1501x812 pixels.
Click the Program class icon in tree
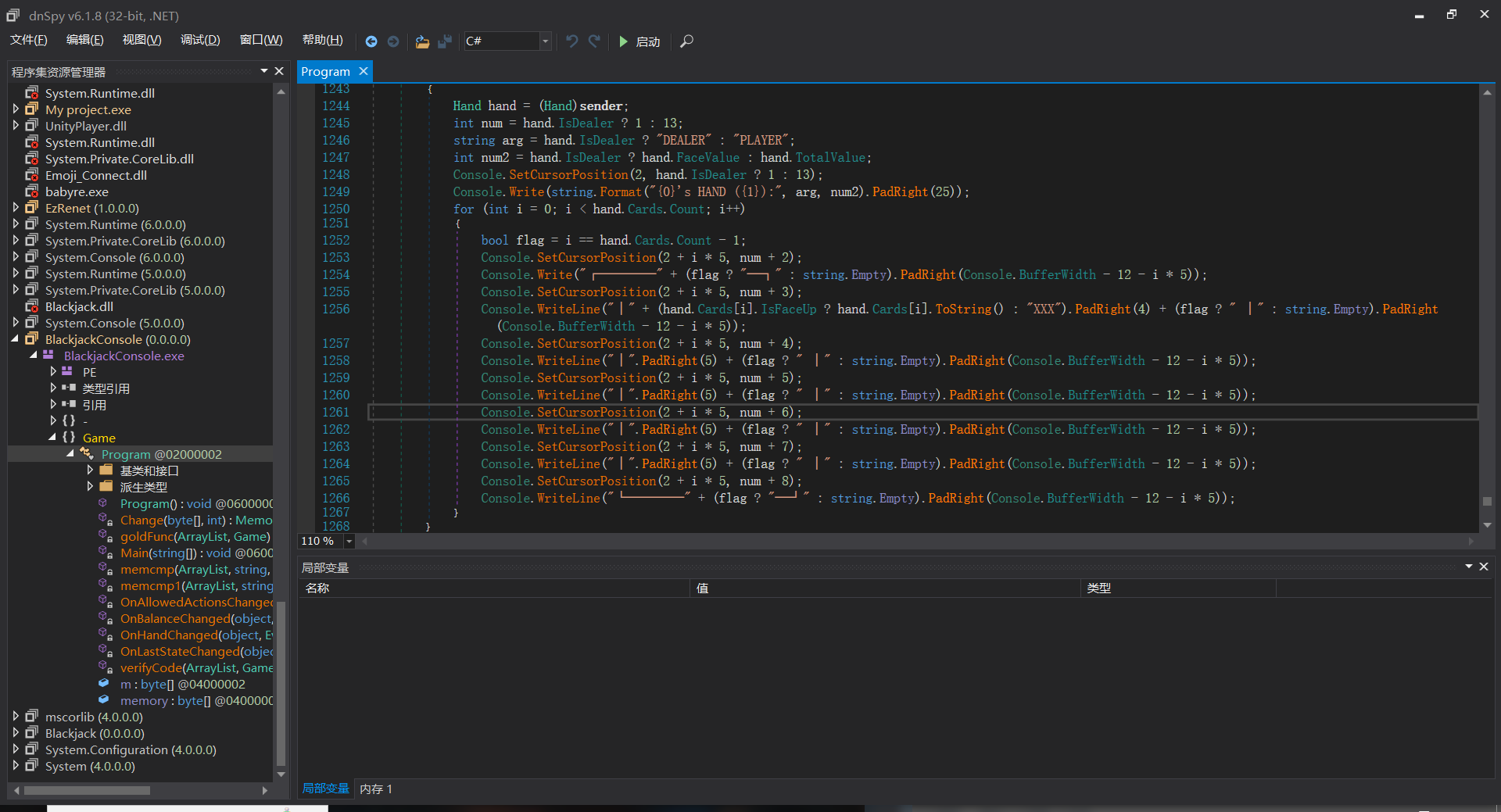tap(86, 454)
